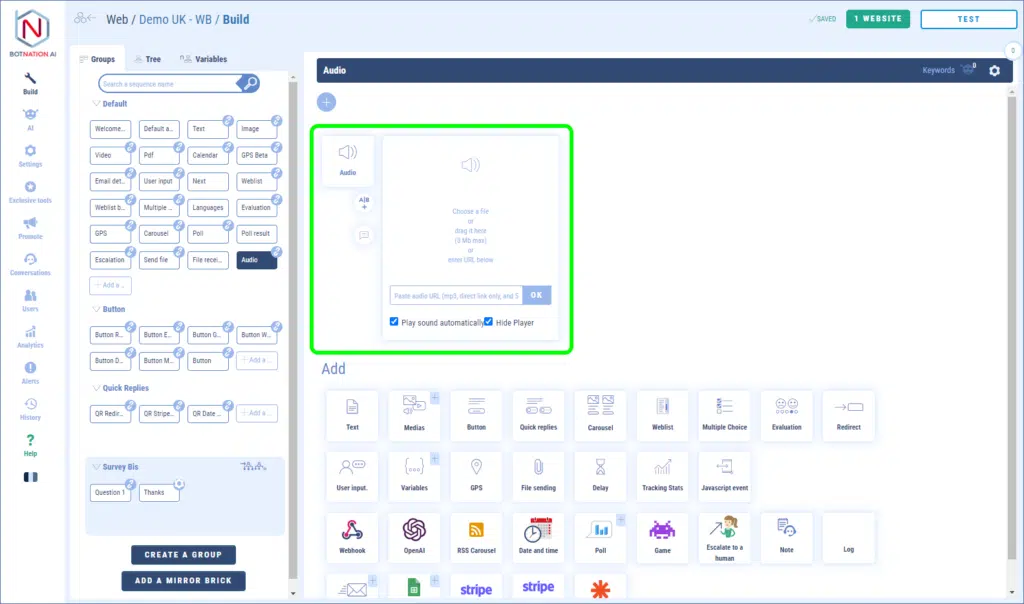Add the Game brick

point(662,538)
